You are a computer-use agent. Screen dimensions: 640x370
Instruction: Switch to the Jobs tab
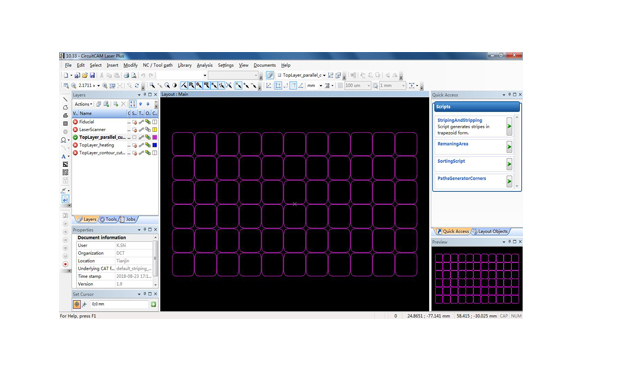tap(128, 219)
